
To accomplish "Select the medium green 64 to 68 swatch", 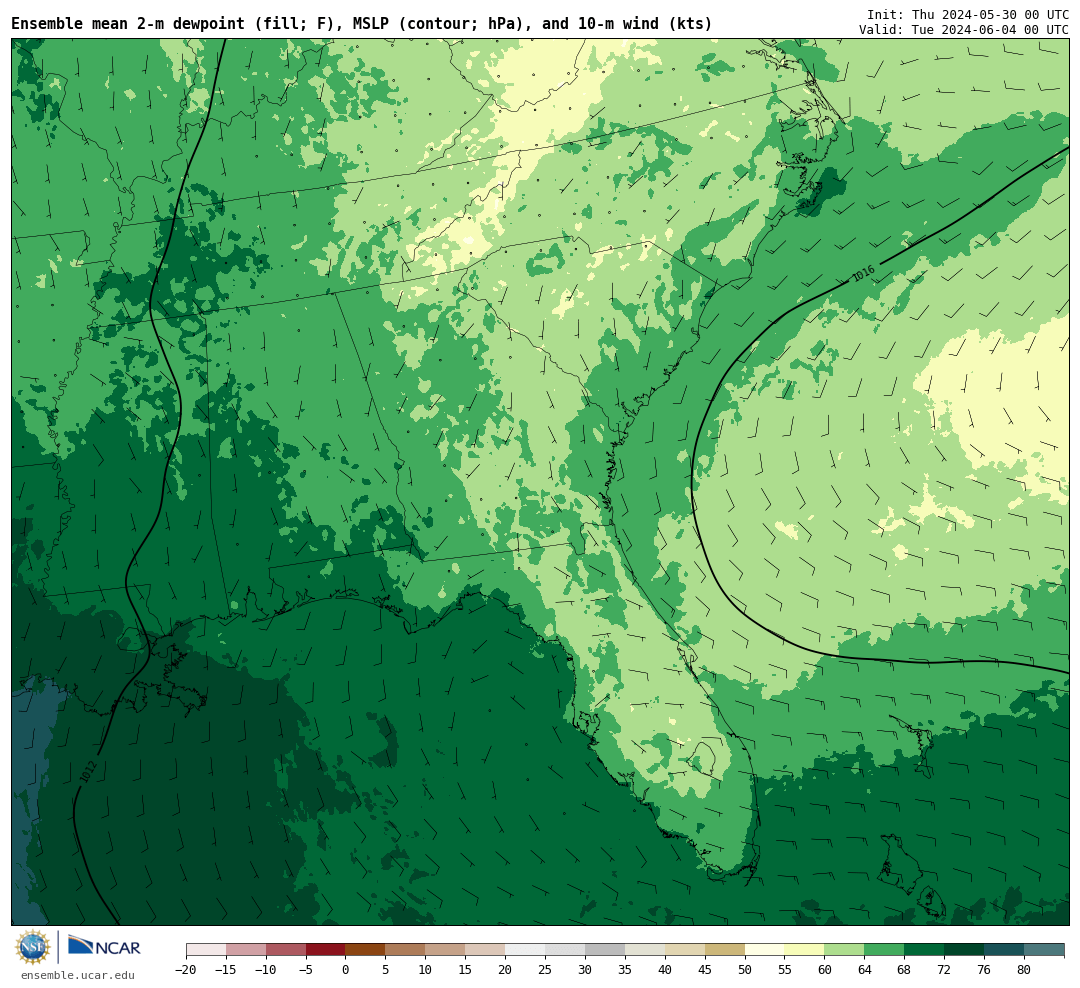I will pyautogui.click(x=884, y=950).
